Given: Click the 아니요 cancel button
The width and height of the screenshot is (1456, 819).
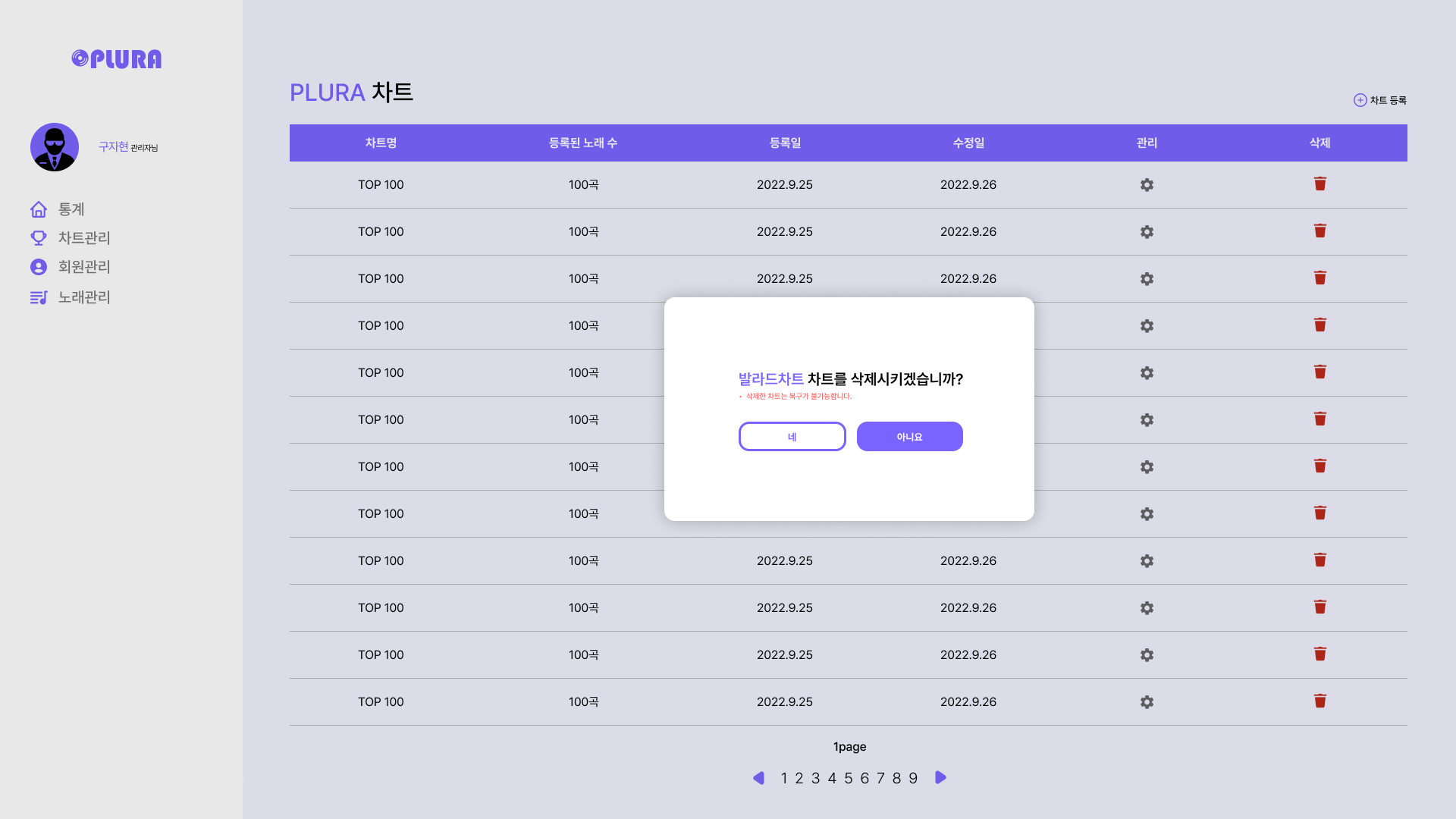Looking at the screenshot, I should (909, 437).
